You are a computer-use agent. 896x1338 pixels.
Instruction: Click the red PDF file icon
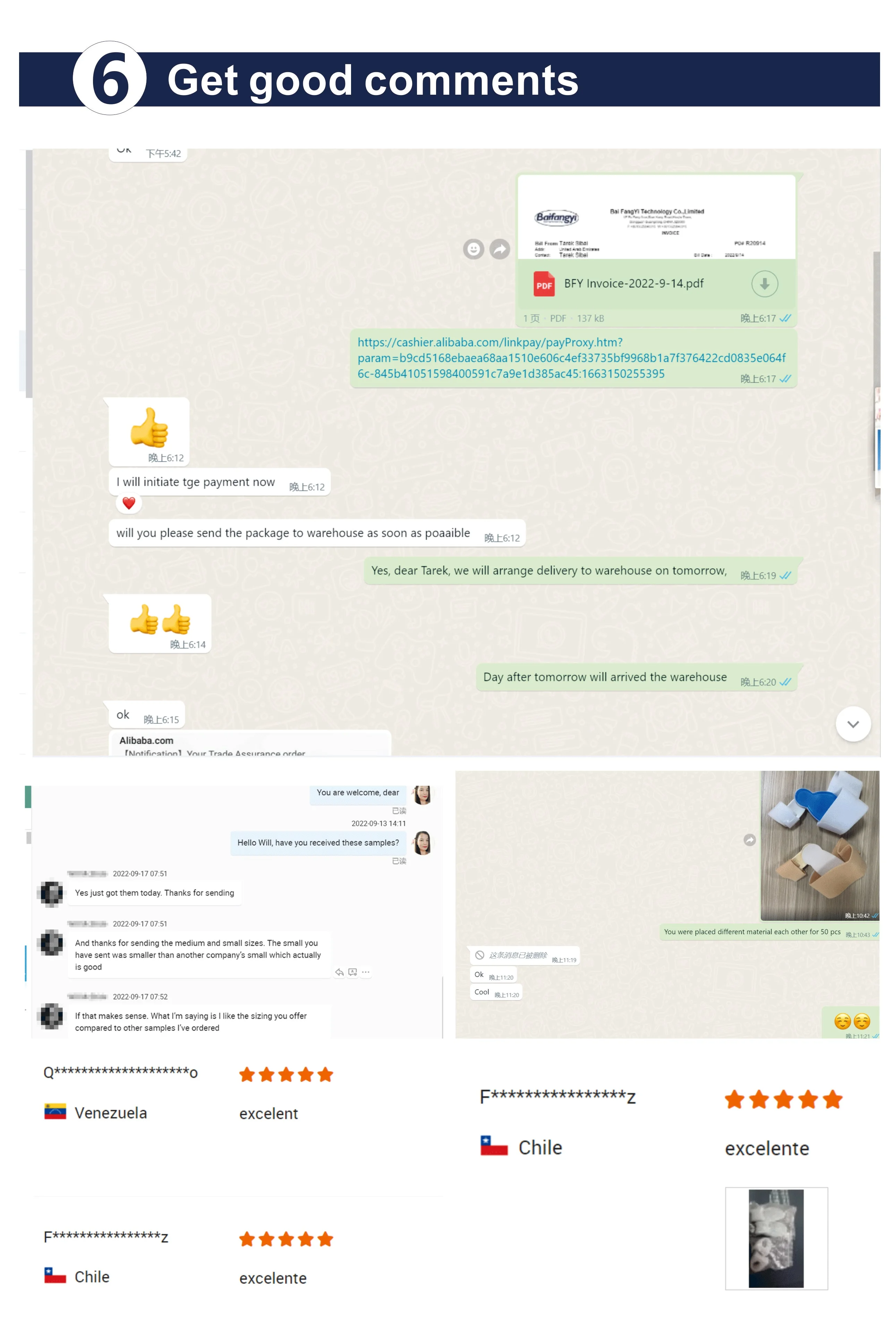tap(544, 284)
